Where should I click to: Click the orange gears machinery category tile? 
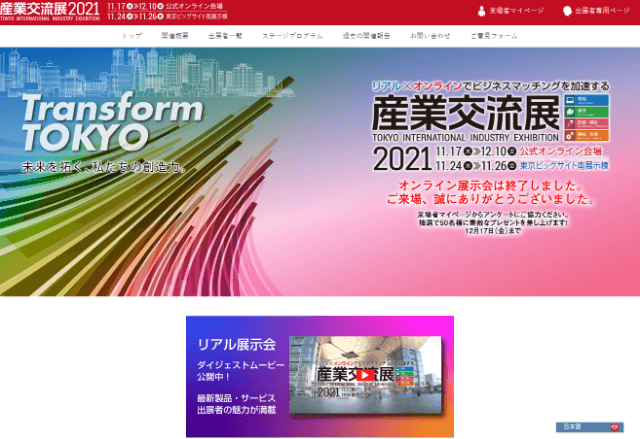[587, 135]
